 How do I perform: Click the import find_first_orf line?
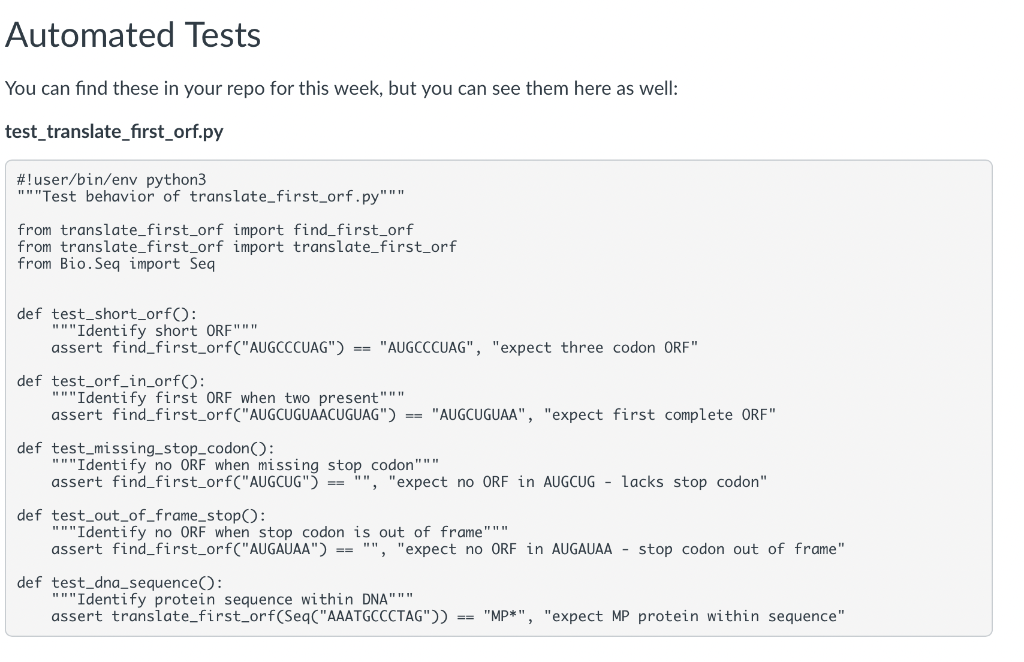(x=216, y=230)
